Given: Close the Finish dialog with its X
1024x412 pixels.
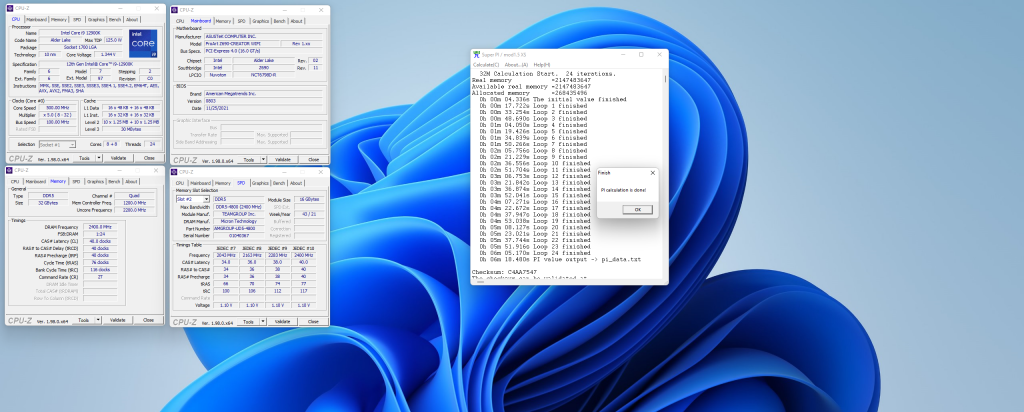Looking at the screenshot, I should [651, 172].
